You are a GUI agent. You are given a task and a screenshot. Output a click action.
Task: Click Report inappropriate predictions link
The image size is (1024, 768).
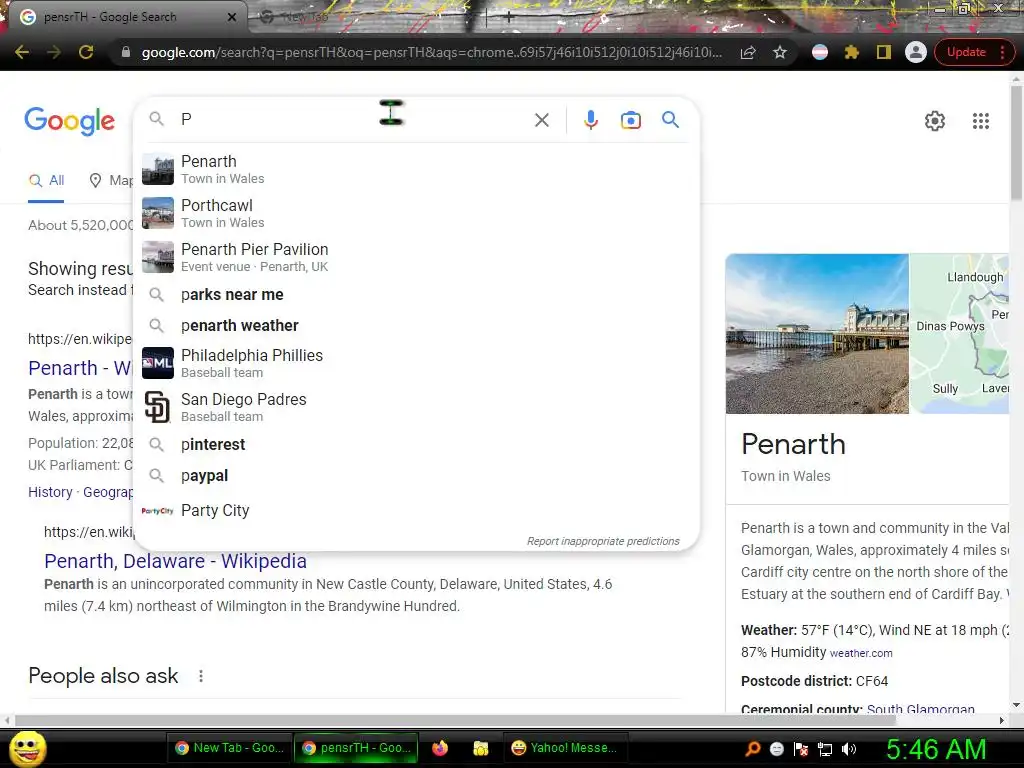coord(603,541)
